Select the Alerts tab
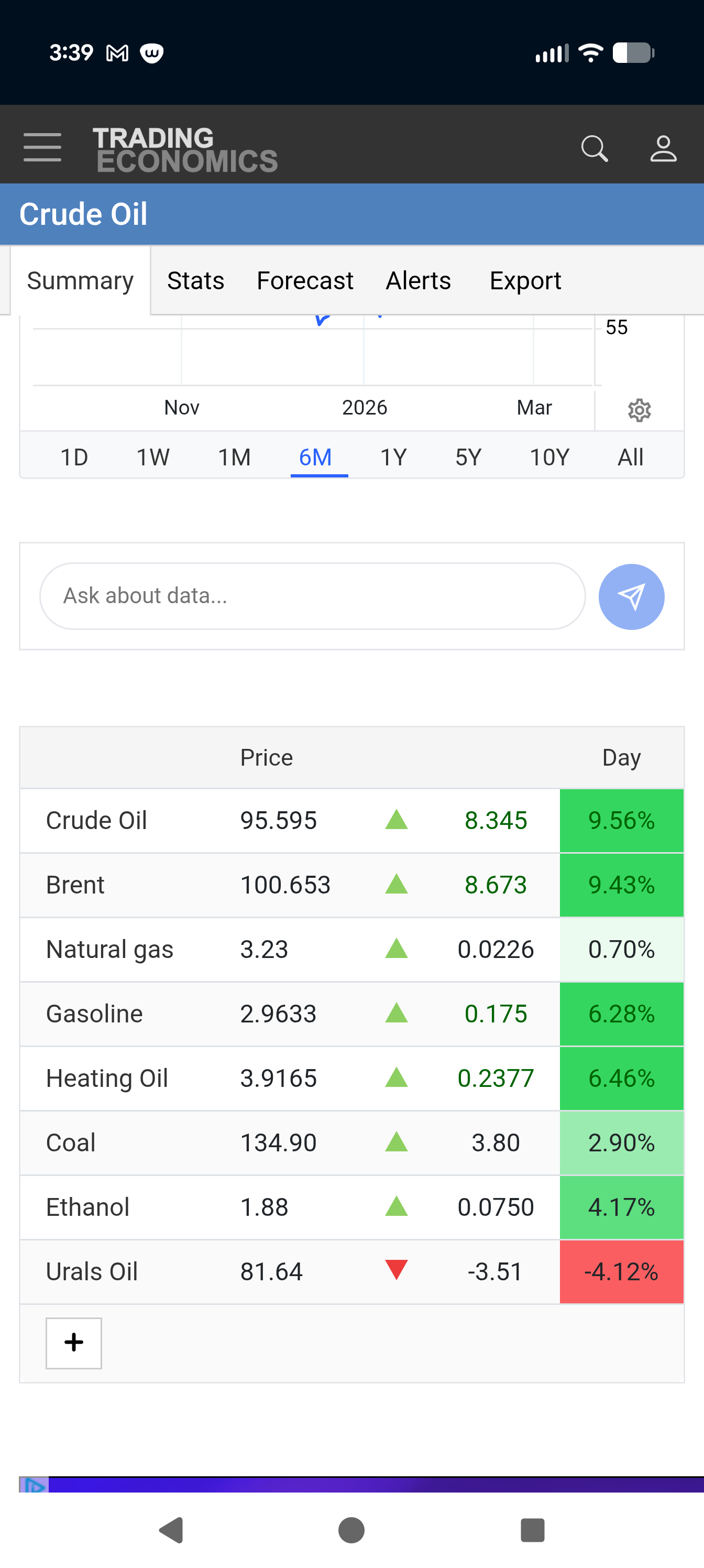 click(418, 281)
